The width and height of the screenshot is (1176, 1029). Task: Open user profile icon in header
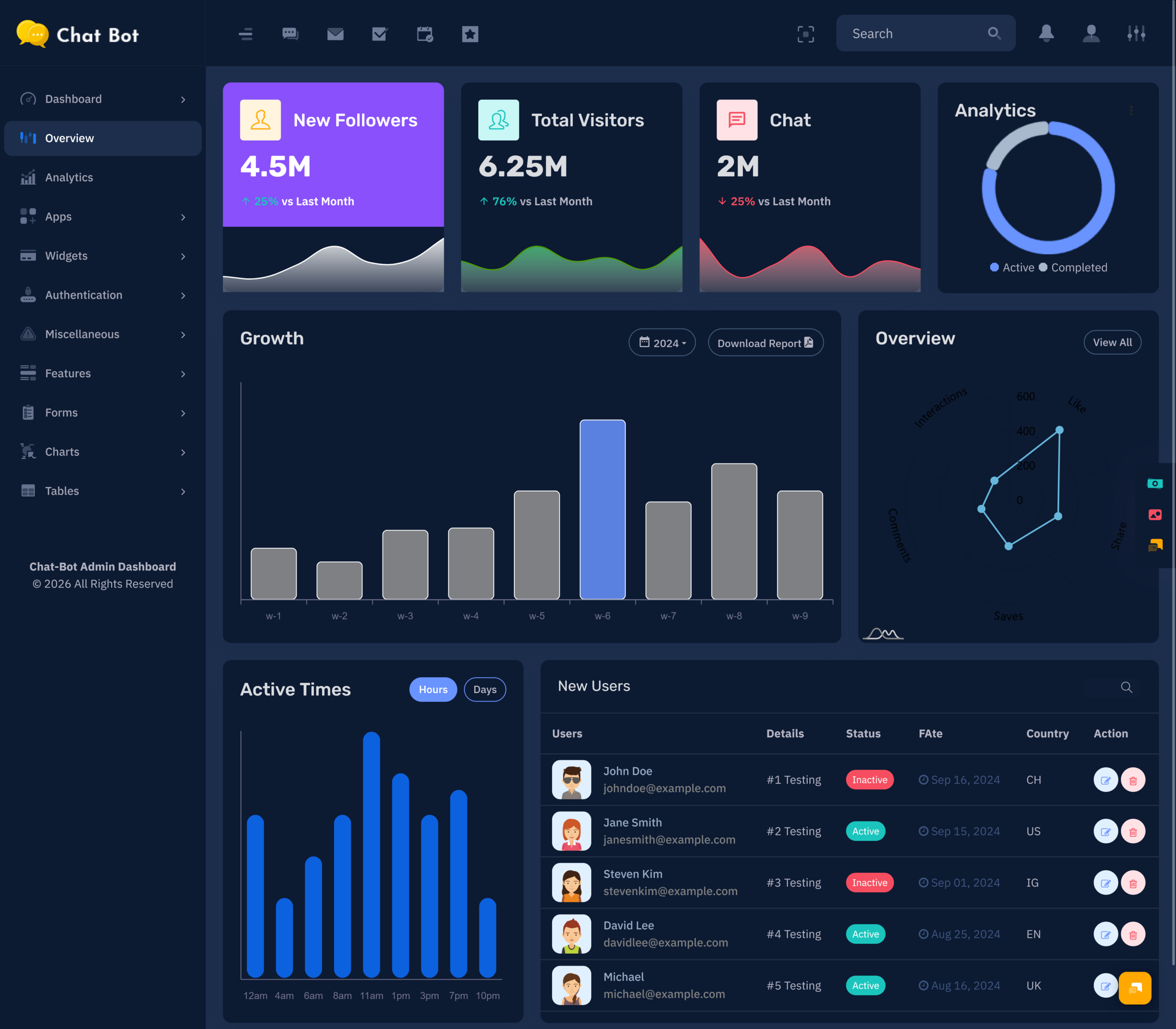tap(1091, 33)
